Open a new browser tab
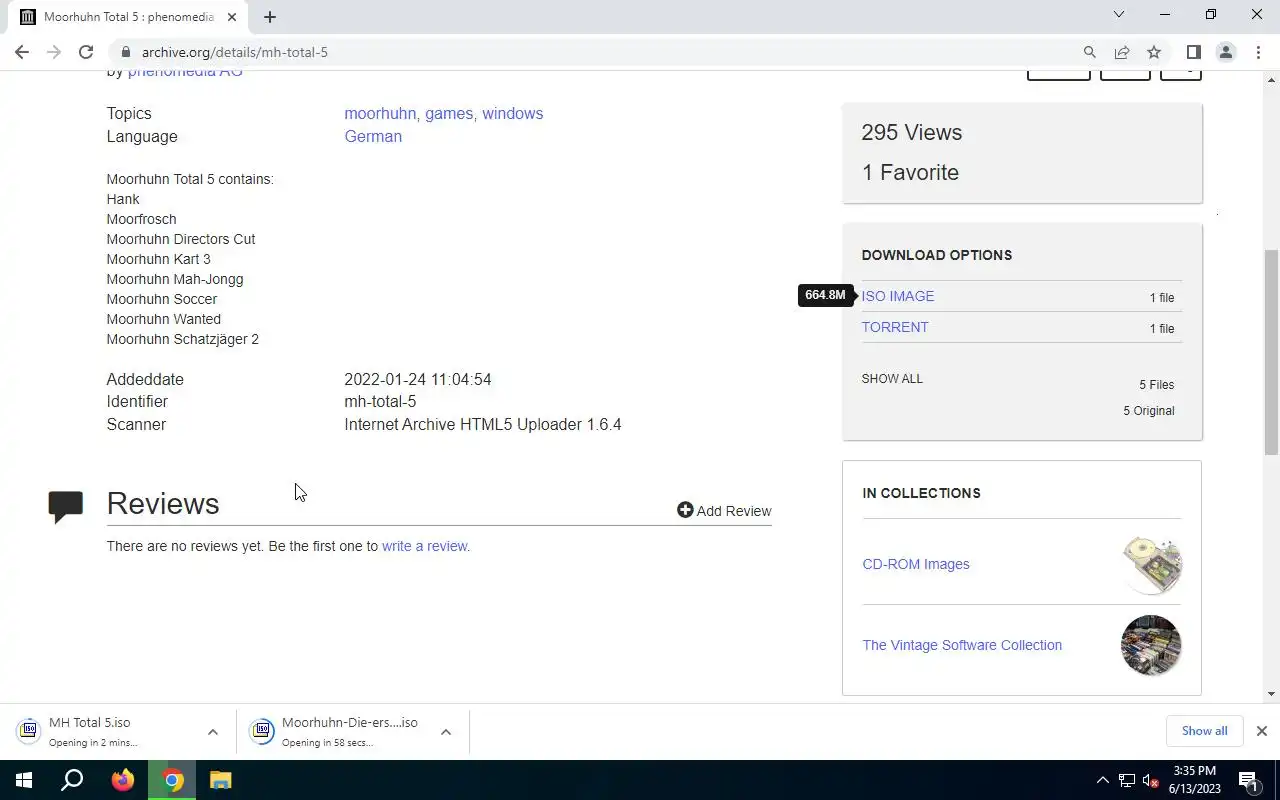 (270, 17)
